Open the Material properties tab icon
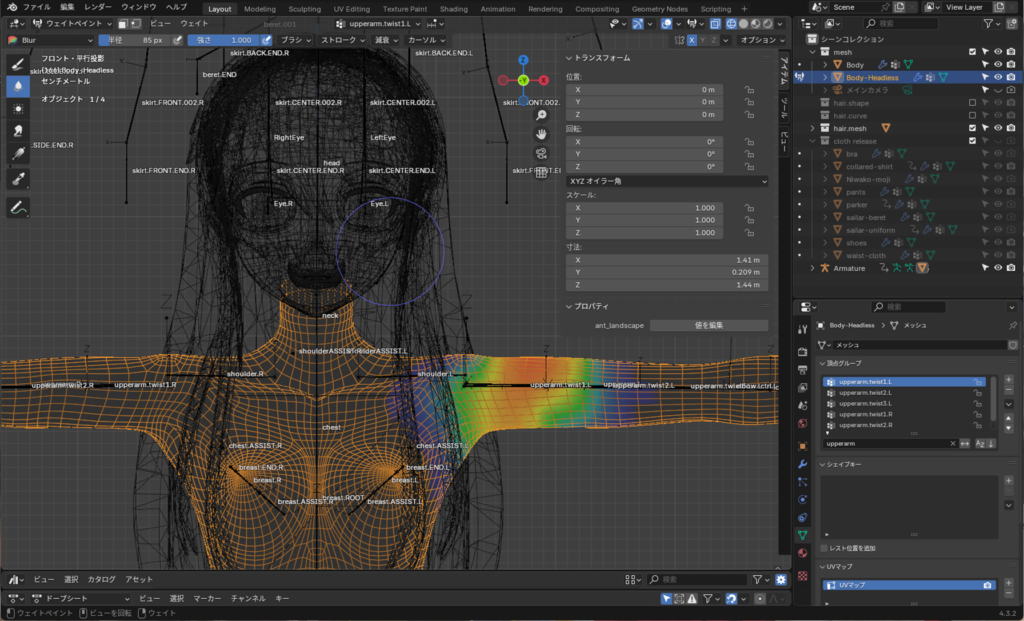Screen dimensions: 1024x621 [x=802, y=552]
